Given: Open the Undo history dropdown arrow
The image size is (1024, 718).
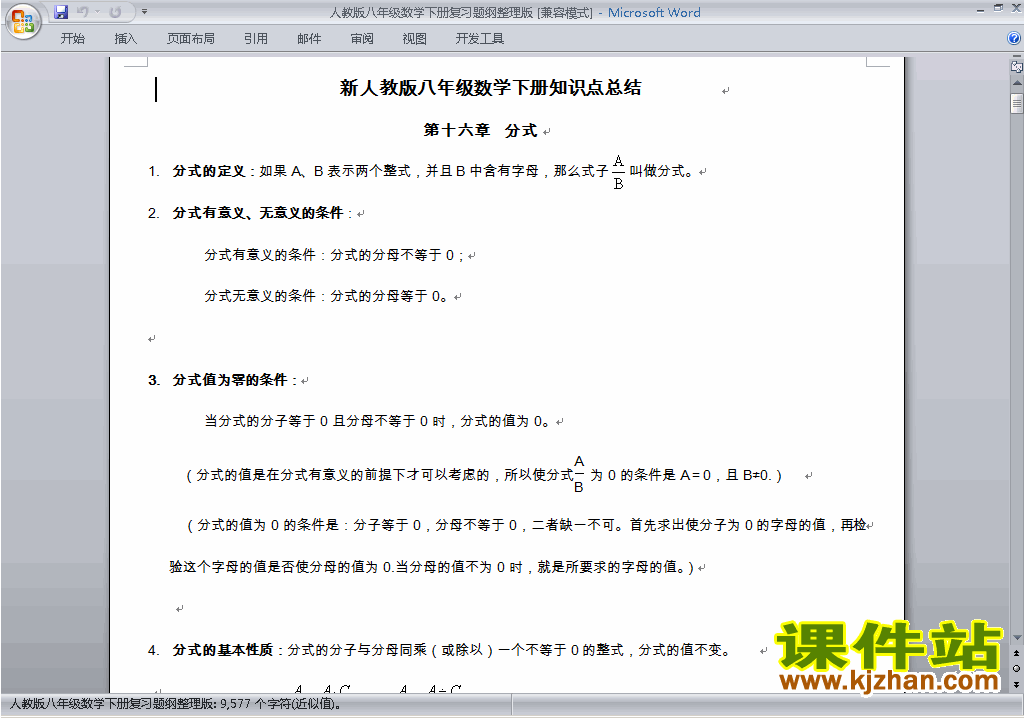Looking at the screenshot, I should pyautogui.click(x=97, y=12).
